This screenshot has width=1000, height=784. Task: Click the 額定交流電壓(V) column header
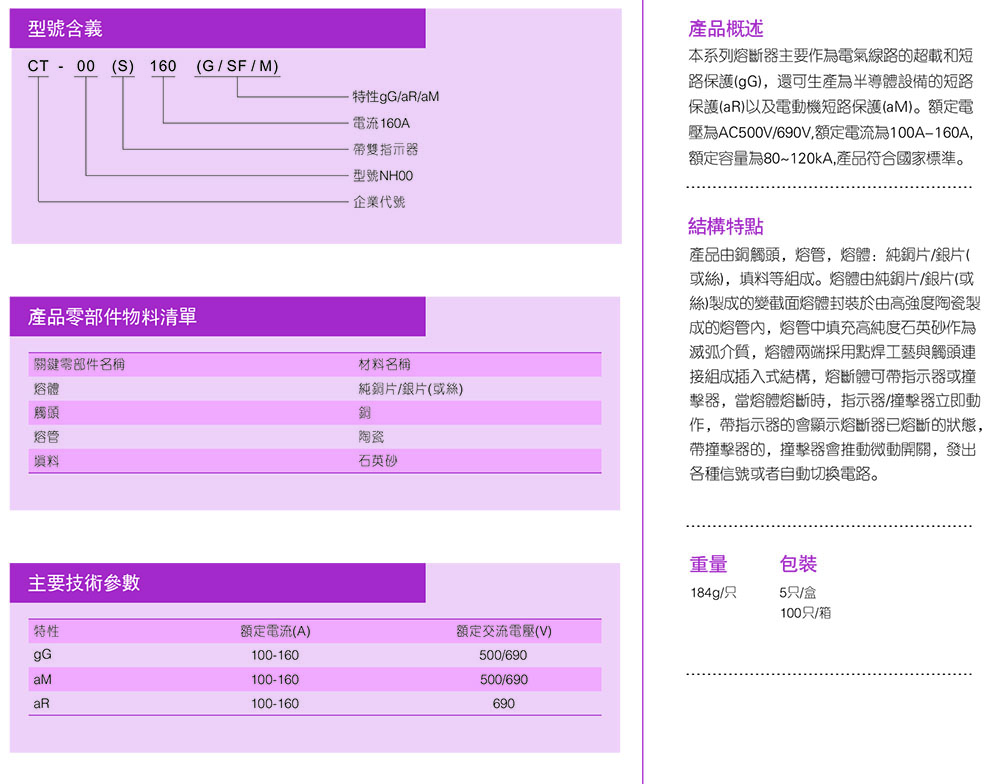click(504, 631)
